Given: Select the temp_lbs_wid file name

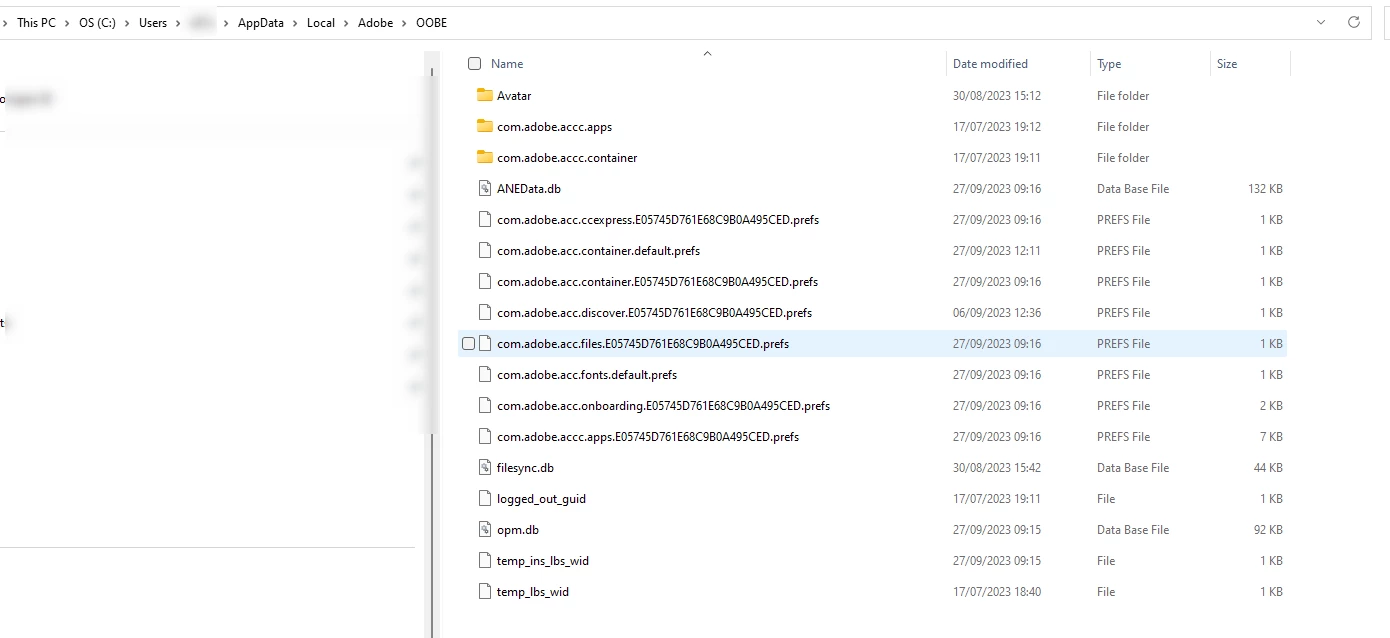Looking at the screenshot, I should tap(533, 592).
